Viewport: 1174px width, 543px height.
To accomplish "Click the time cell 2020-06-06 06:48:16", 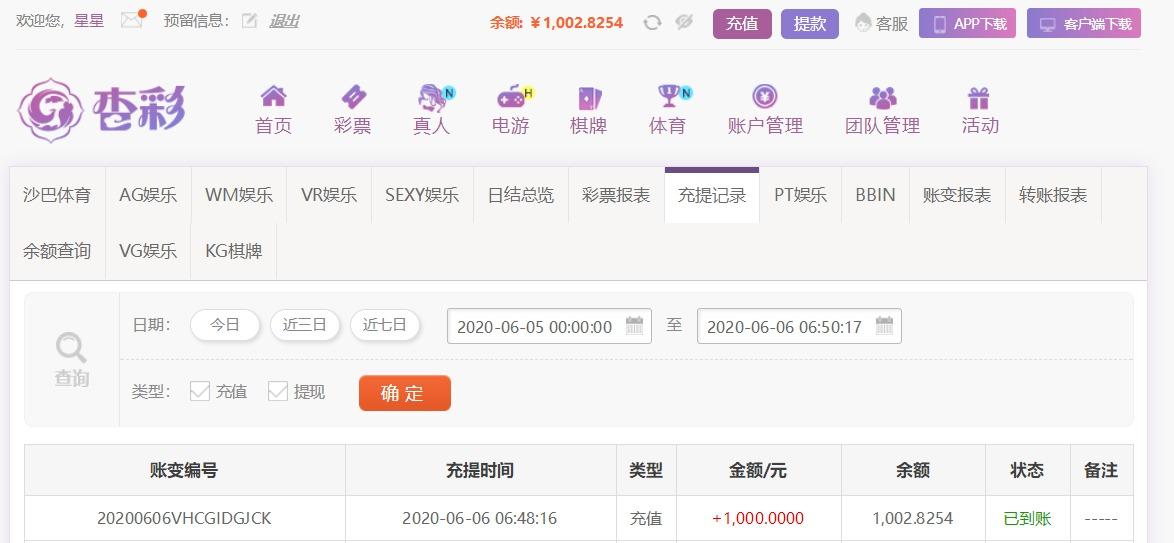I will (479, 518).
